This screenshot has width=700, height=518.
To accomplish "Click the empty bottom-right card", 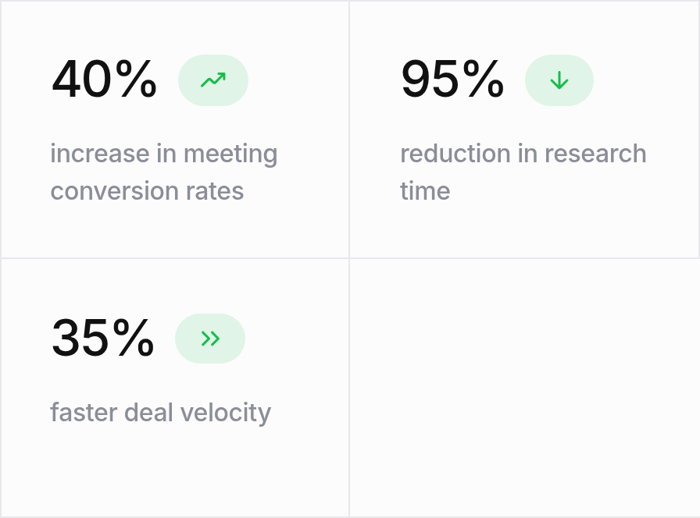I will click(524, 388).
